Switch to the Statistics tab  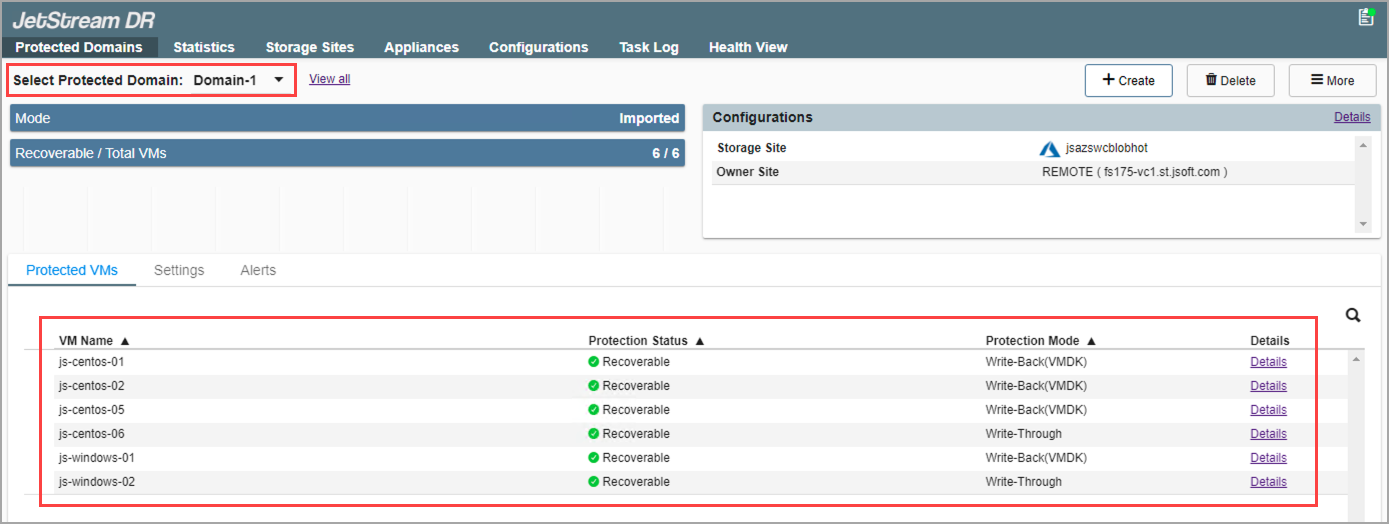click(204, 47)
